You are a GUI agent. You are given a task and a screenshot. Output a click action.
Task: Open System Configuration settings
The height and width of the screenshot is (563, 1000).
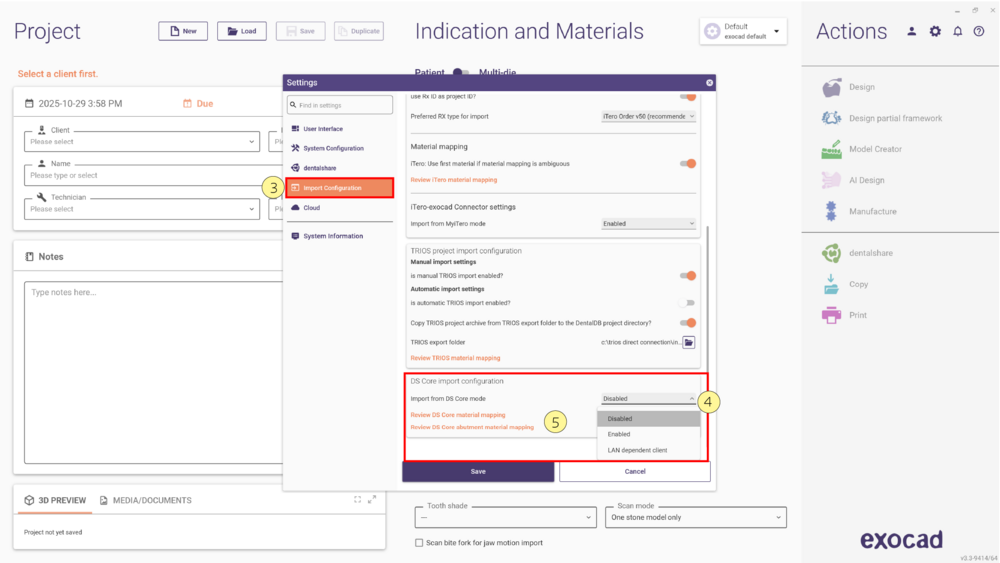click(340, 149)
